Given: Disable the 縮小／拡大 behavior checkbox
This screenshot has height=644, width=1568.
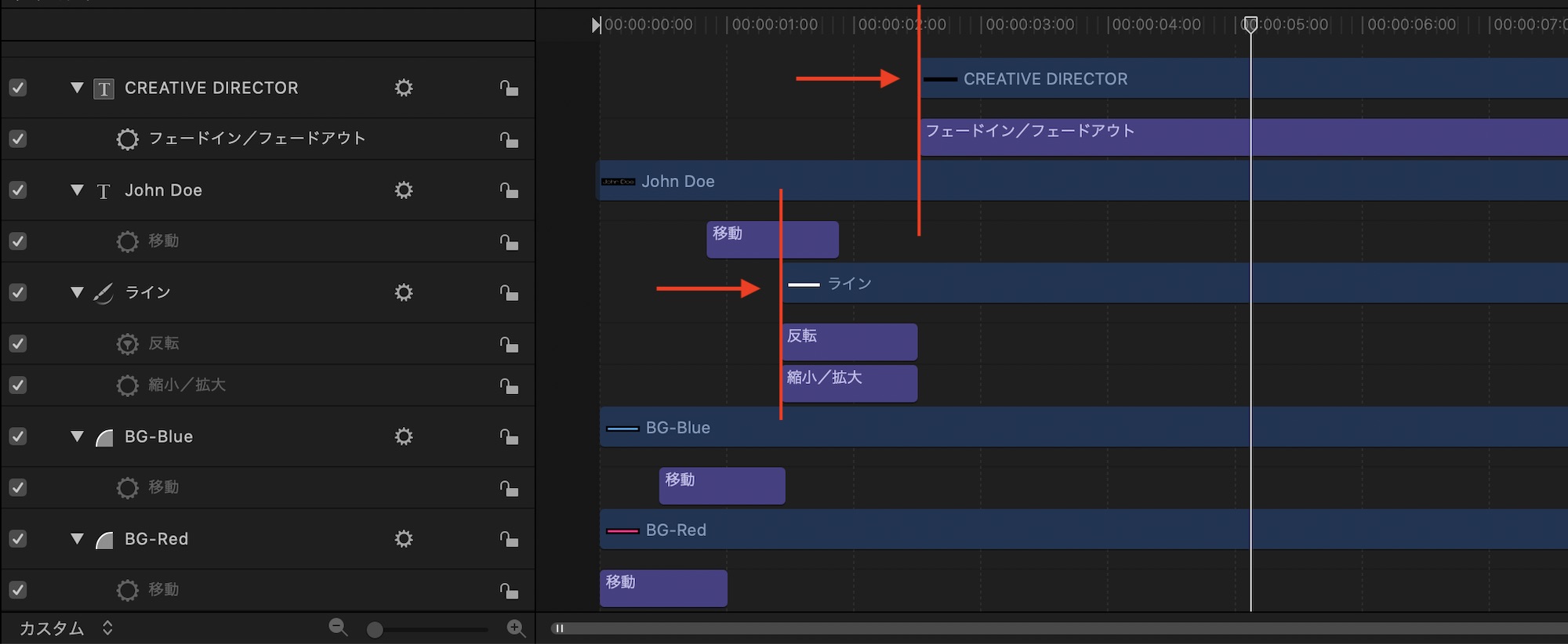Looking at the screenshot, I should pyautogui.click(x=17, y=385).
